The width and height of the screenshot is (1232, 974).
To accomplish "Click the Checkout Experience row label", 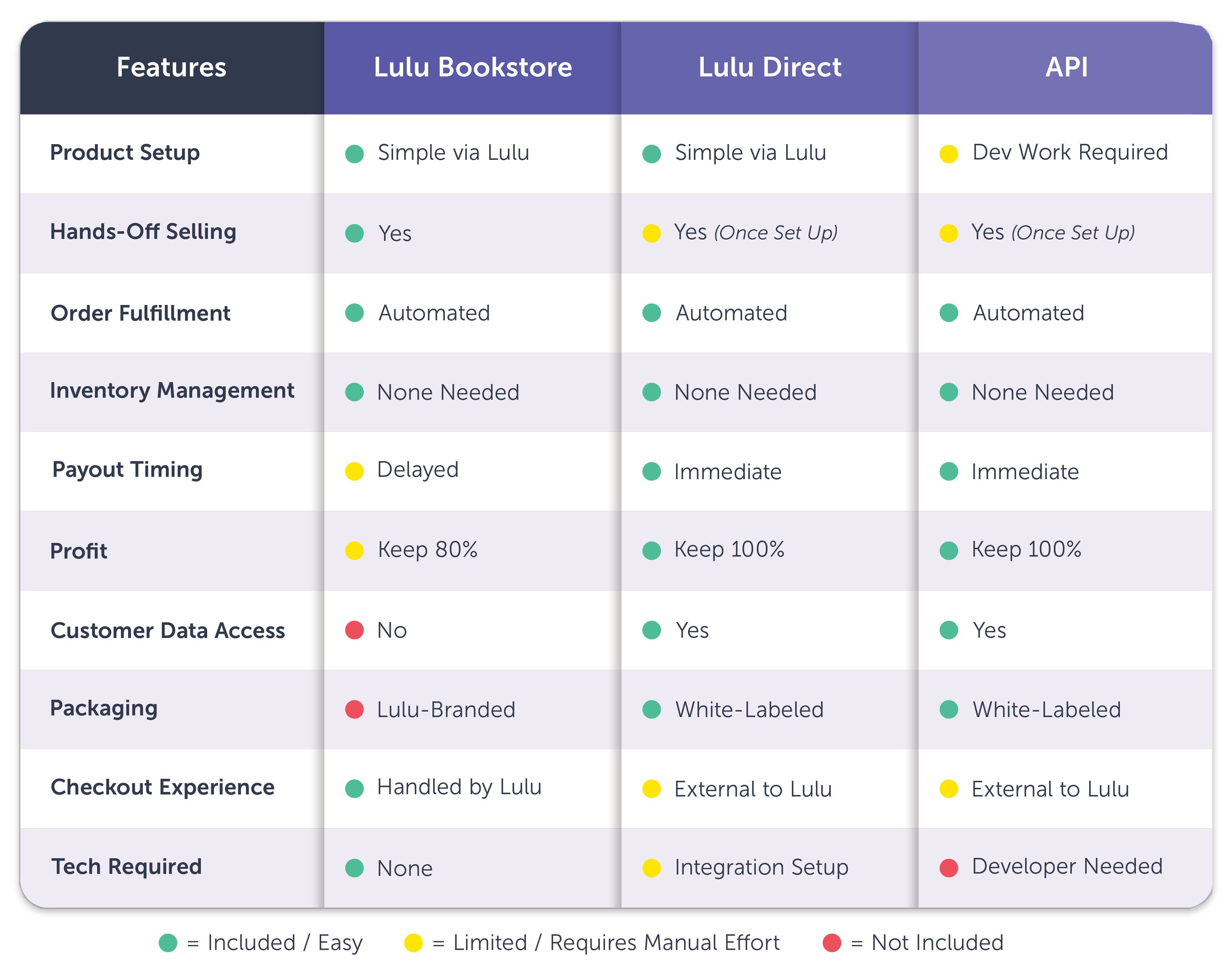I will click(x=163, y=787).
